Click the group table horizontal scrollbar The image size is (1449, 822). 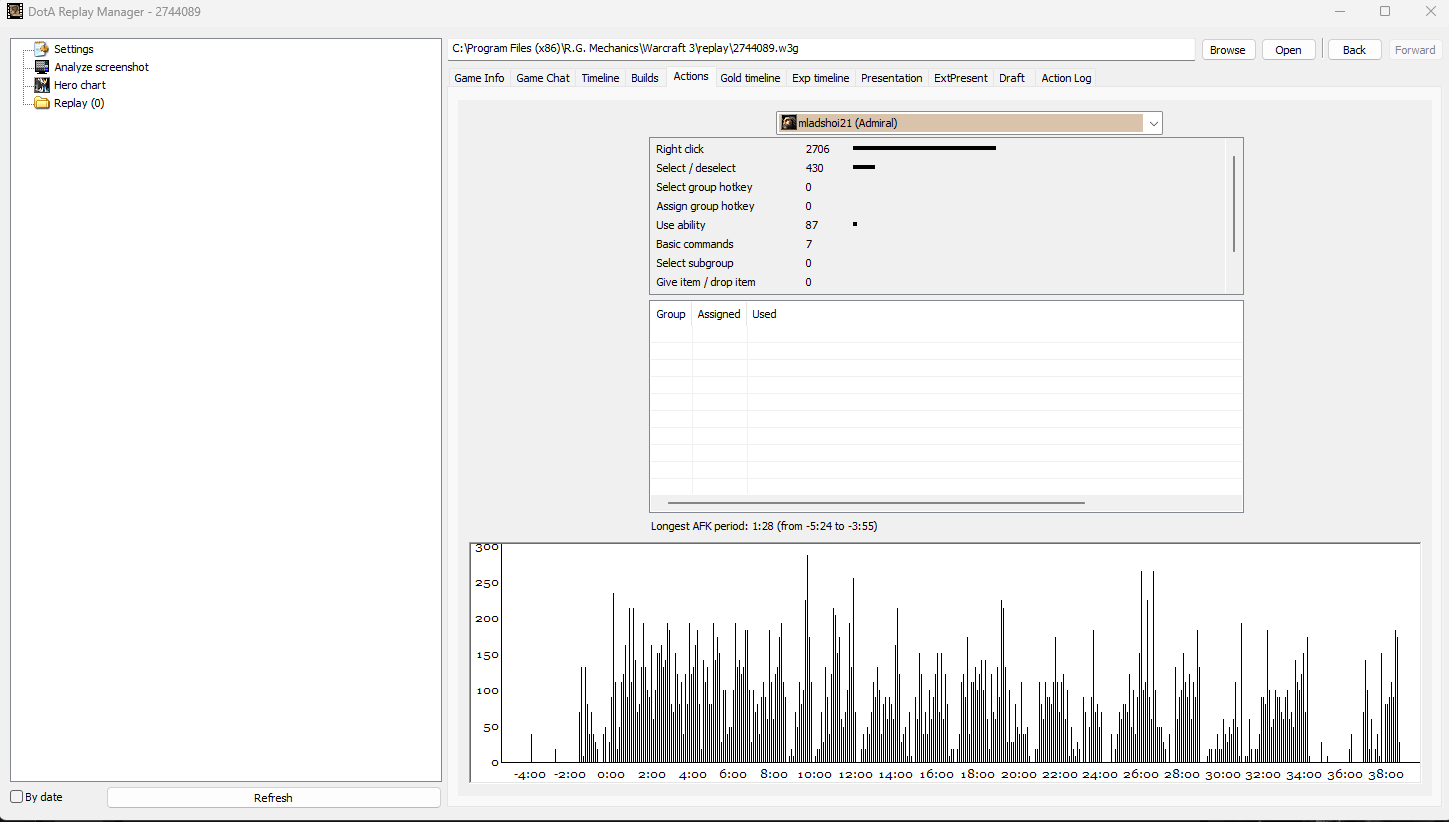875,503
